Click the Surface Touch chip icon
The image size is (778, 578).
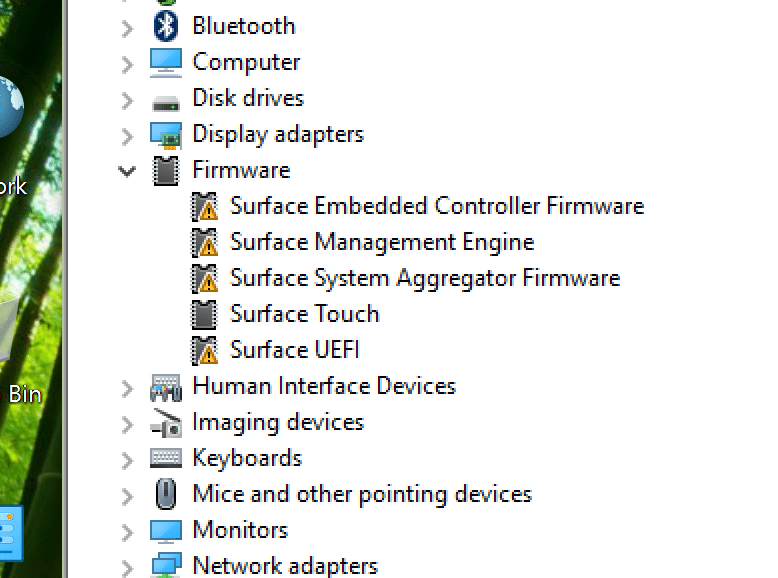(x=204, y=315)
